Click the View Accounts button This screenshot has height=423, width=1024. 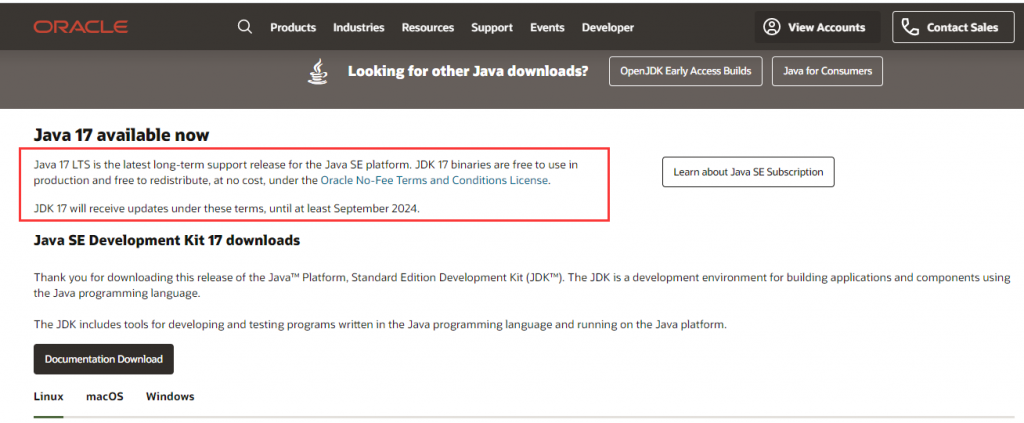pos(817,27)
